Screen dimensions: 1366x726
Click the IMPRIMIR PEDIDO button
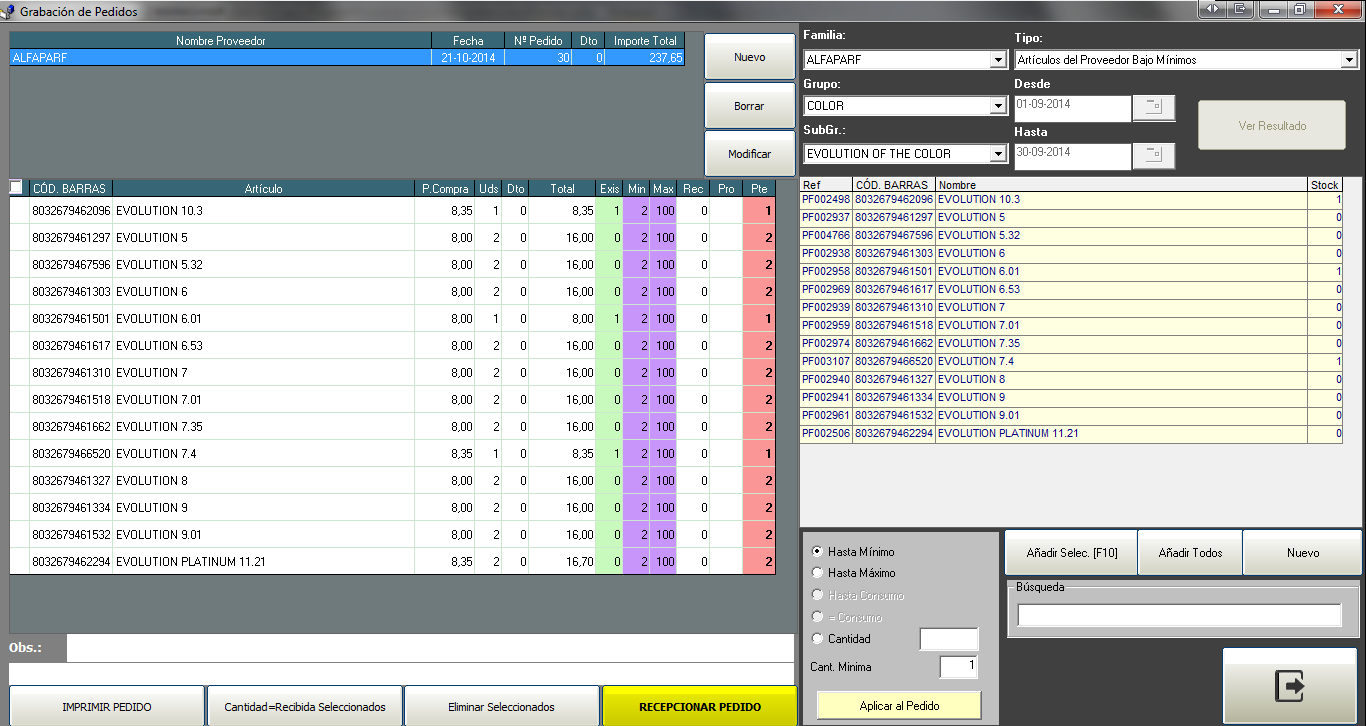coord(107,707)
